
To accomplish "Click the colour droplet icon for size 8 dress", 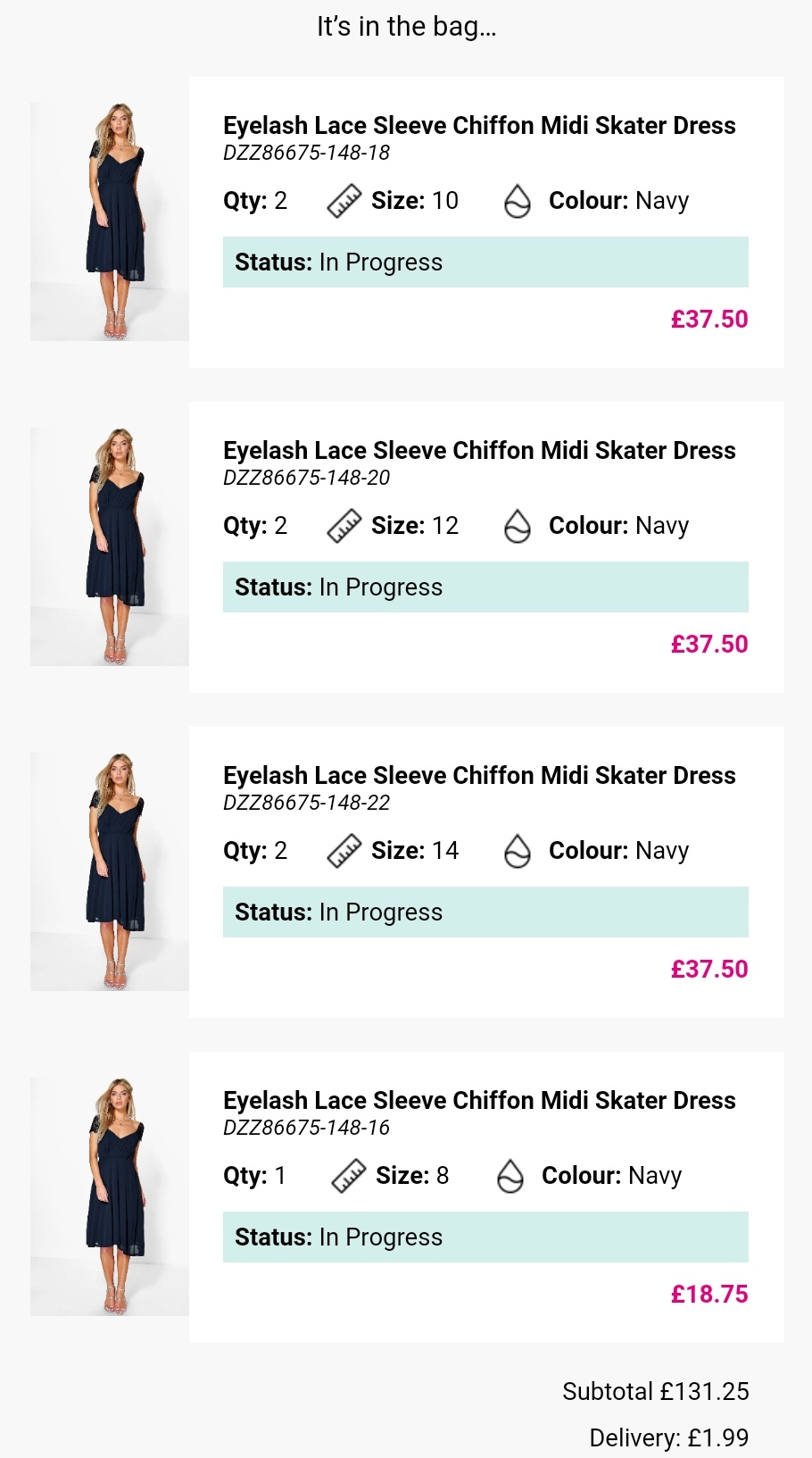I will click(x=510, y=1176).
